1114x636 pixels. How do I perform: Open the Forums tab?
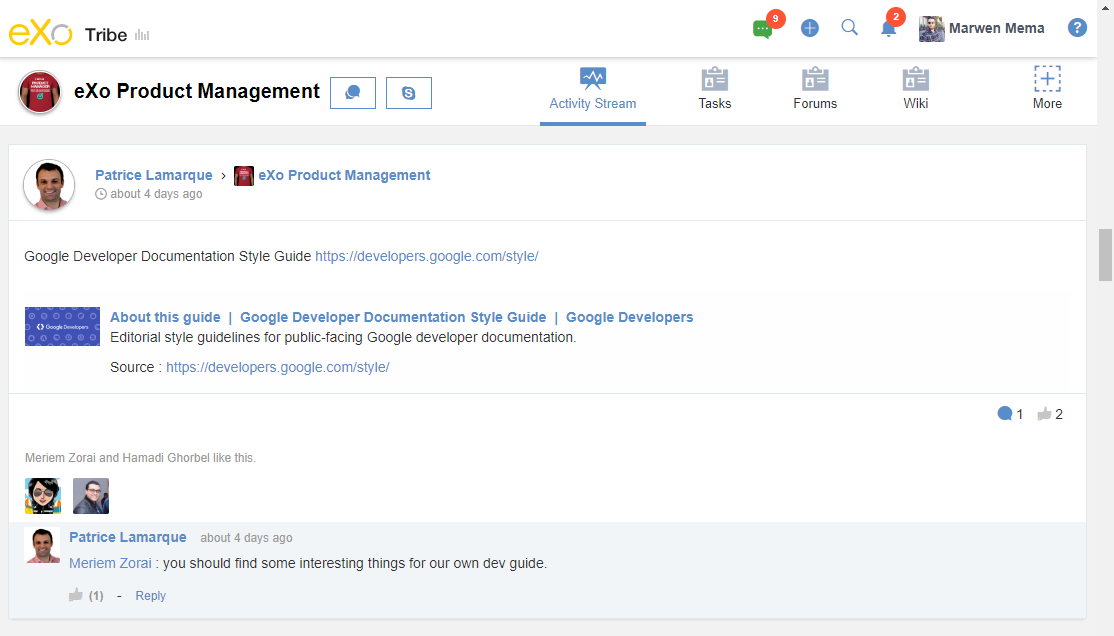pos(815,90)
